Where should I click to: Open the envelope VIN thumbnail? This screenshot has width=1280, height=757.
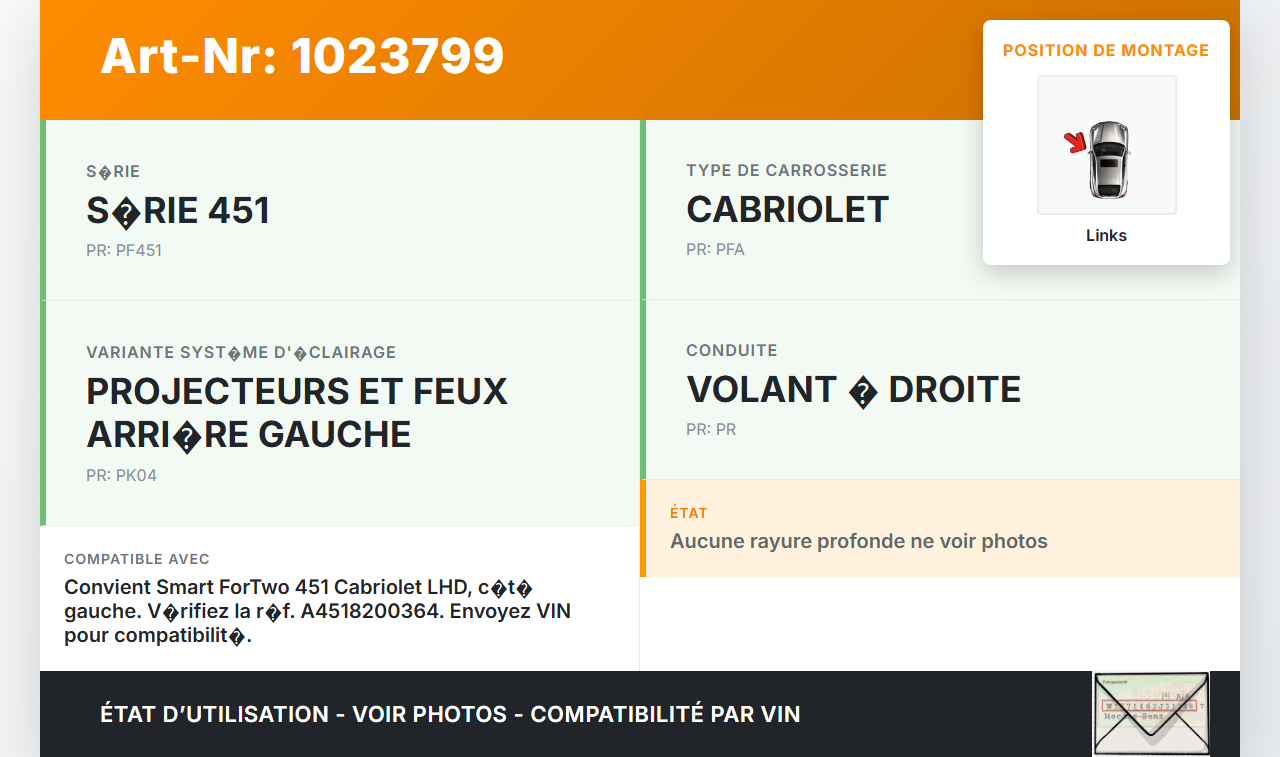coord(1151,714)
